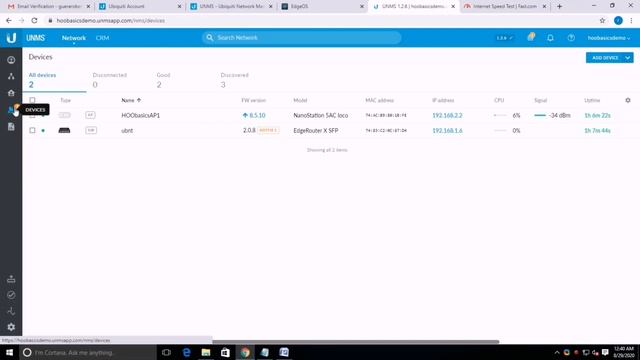The height and width of the screenshot is (360, 640).
Task: Open Task View on the taskbar
Action: click(166, 352)
